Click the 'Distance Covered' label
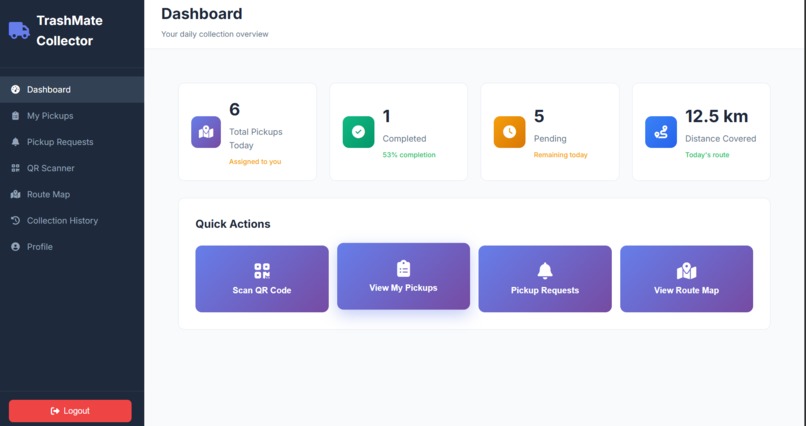The image size is (806, 426). pos(721,139)
